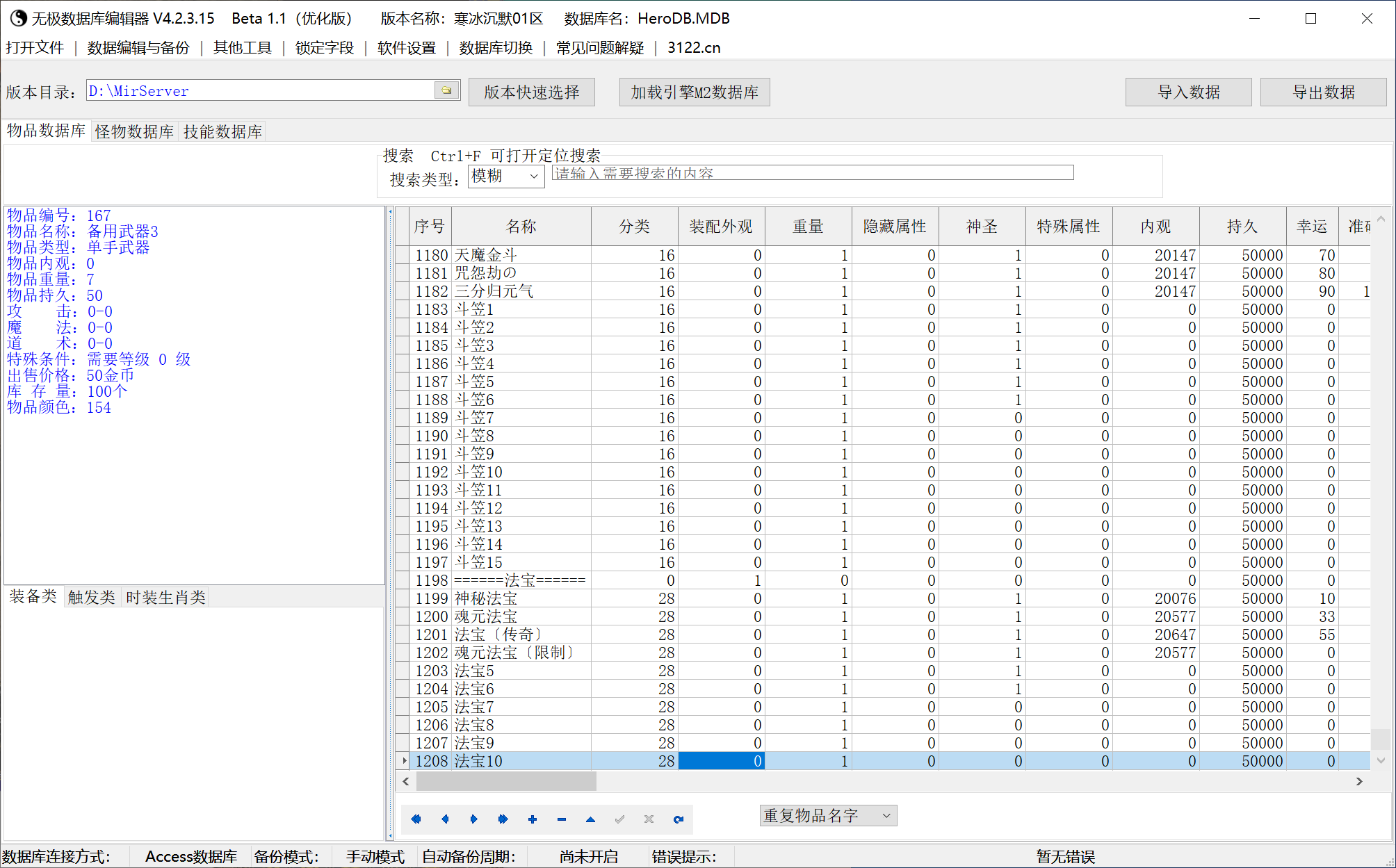Switch to the 时装生肖类 tab

click(165, 597)
